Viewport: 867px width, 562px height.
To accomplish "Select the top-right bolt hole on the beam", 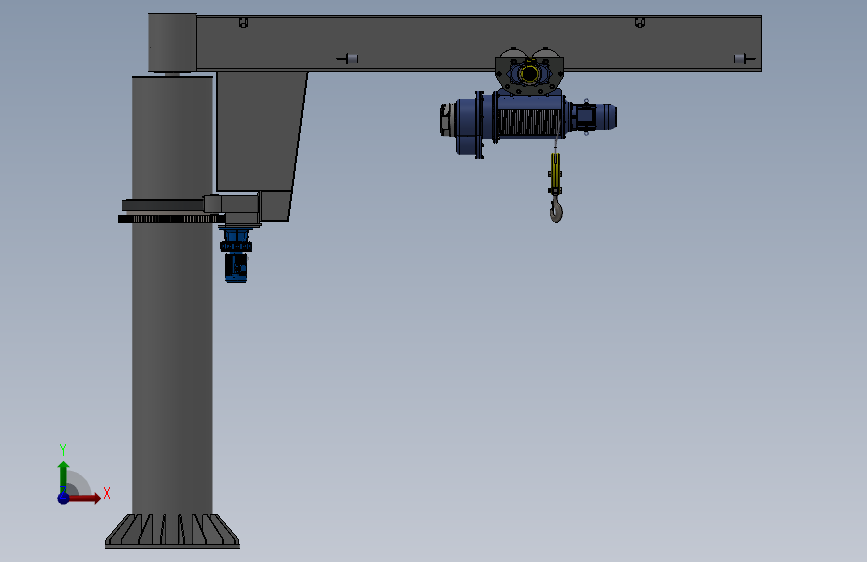I will (640, 23).
